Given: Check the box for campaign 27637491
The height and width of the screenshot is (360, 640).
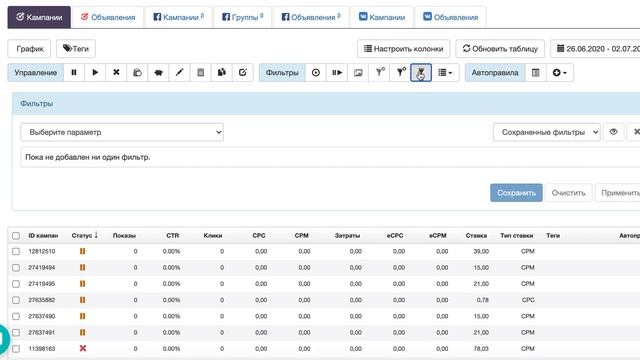Looking at the screenshot, I should 16,332.
